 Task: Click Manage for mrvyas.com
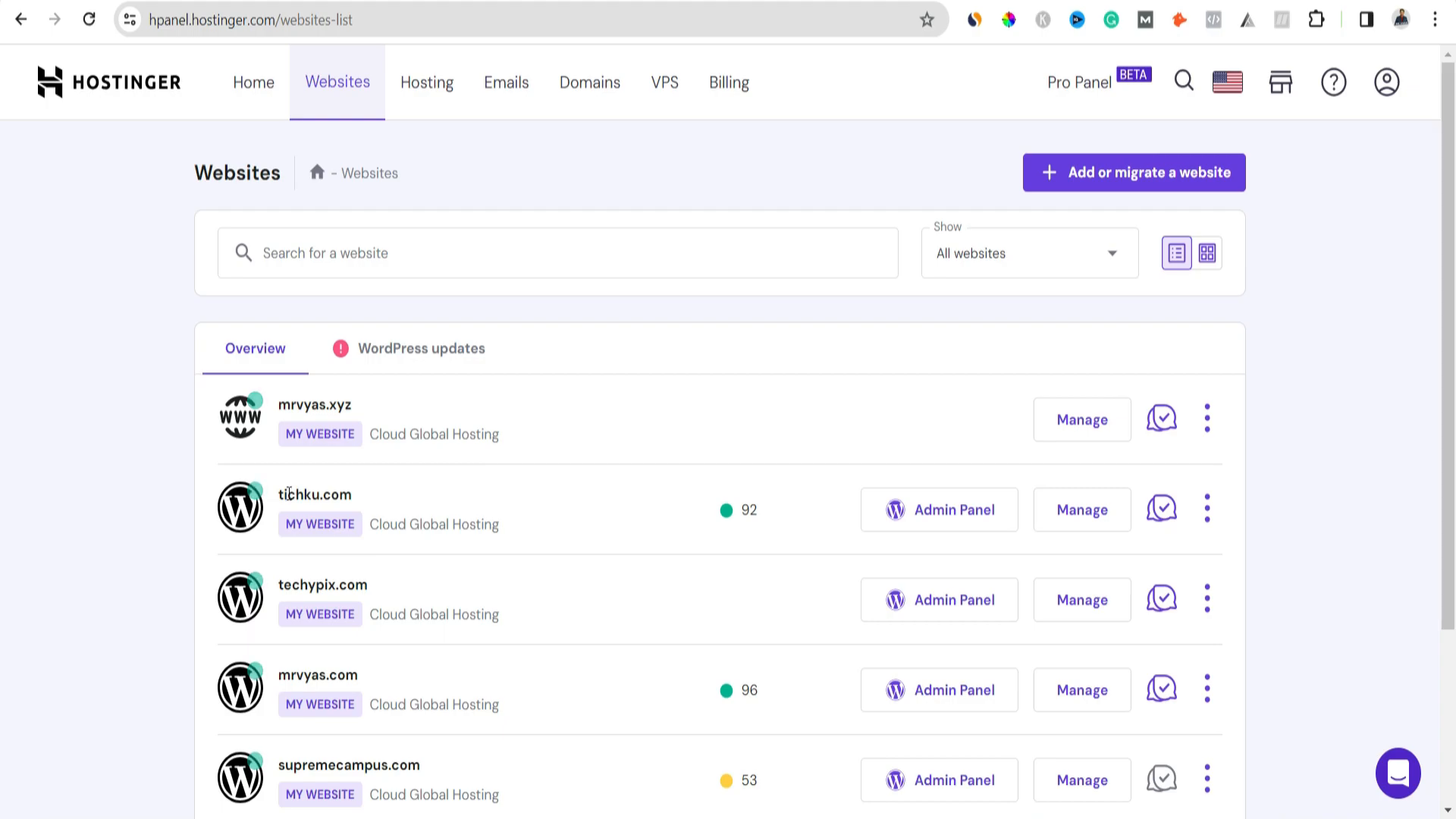click(1082, 690)
